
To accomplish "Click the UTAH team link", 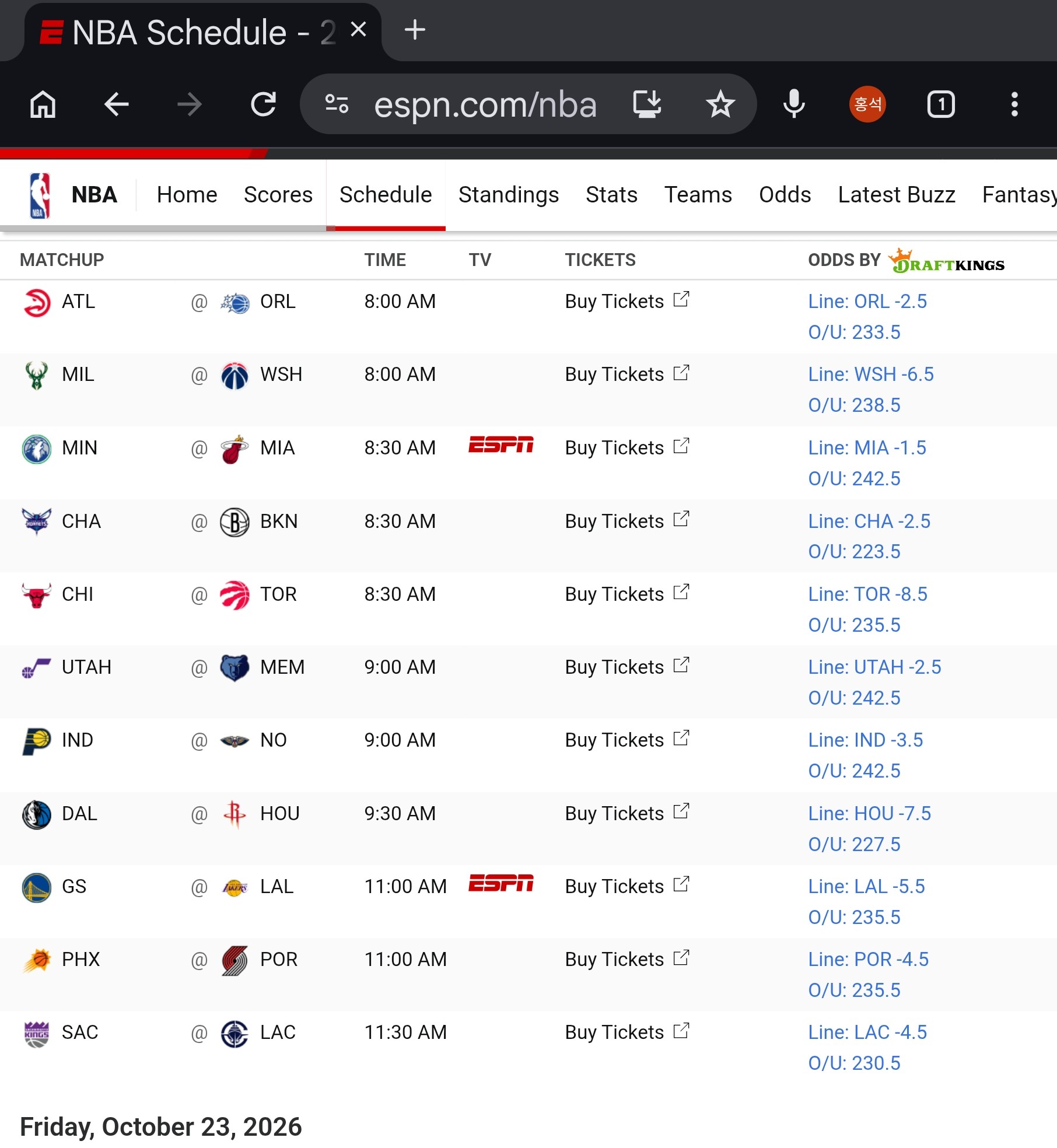I will coord(86,667).
